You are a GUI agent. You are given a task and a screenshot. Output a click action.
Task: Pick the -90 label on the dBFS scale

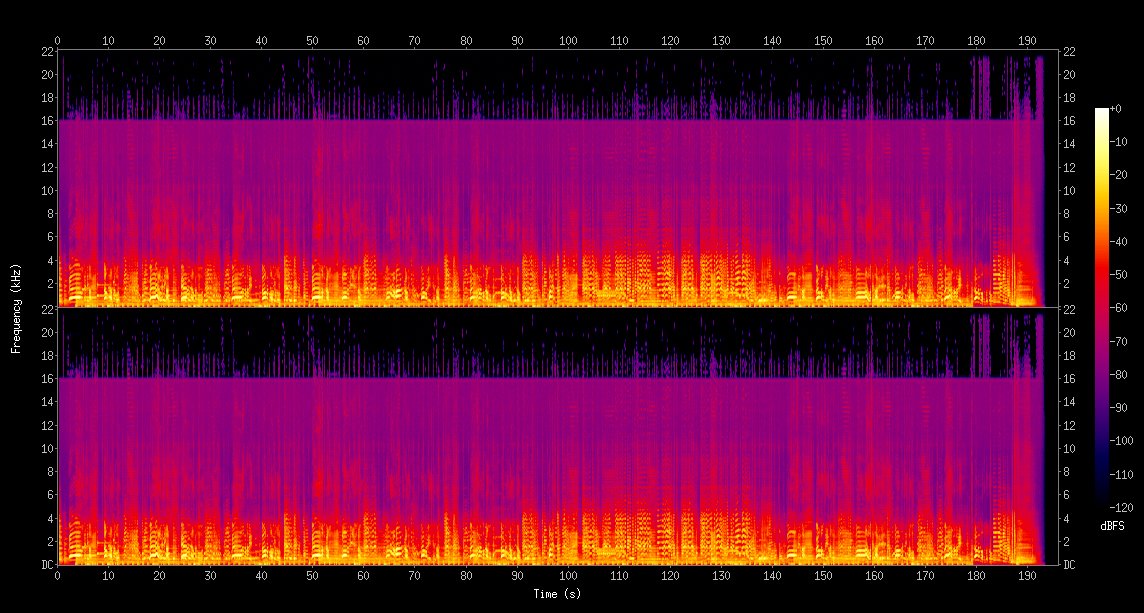click(1119, 407)
